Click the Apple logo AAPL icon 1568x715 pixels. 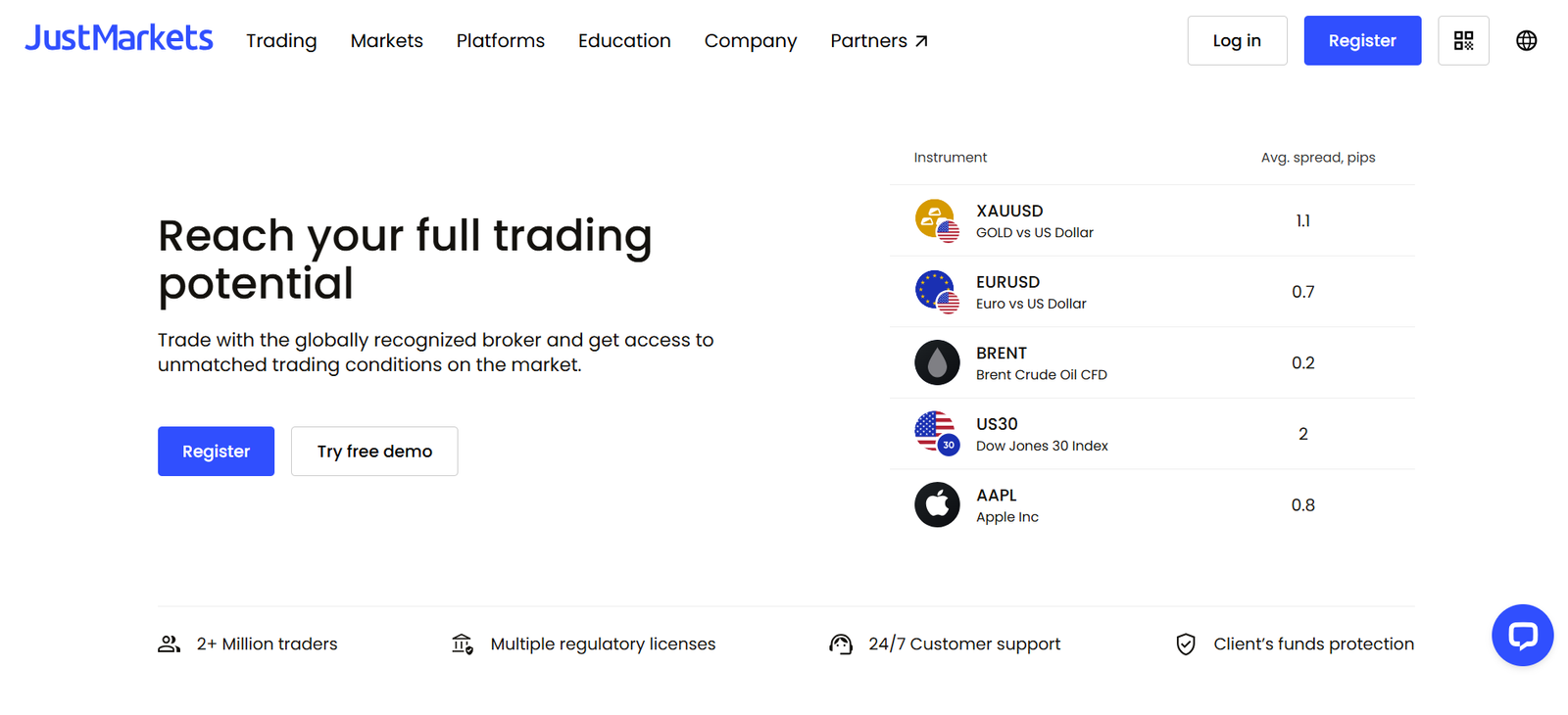pyautogui.click(x=937, y=504)
